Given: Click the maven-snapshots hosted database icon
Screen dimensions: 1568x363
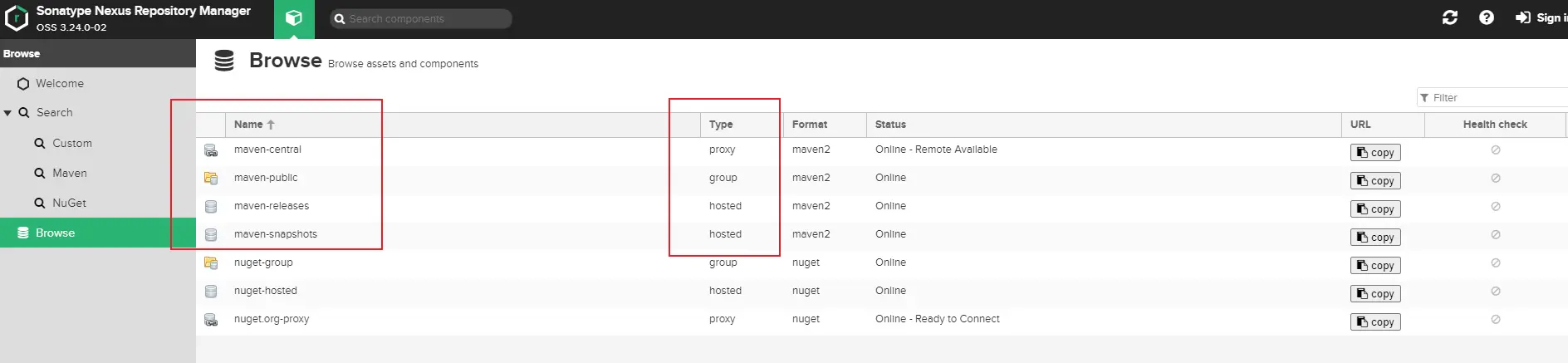Looking at the screenshot, I should [x=211, y=235].
